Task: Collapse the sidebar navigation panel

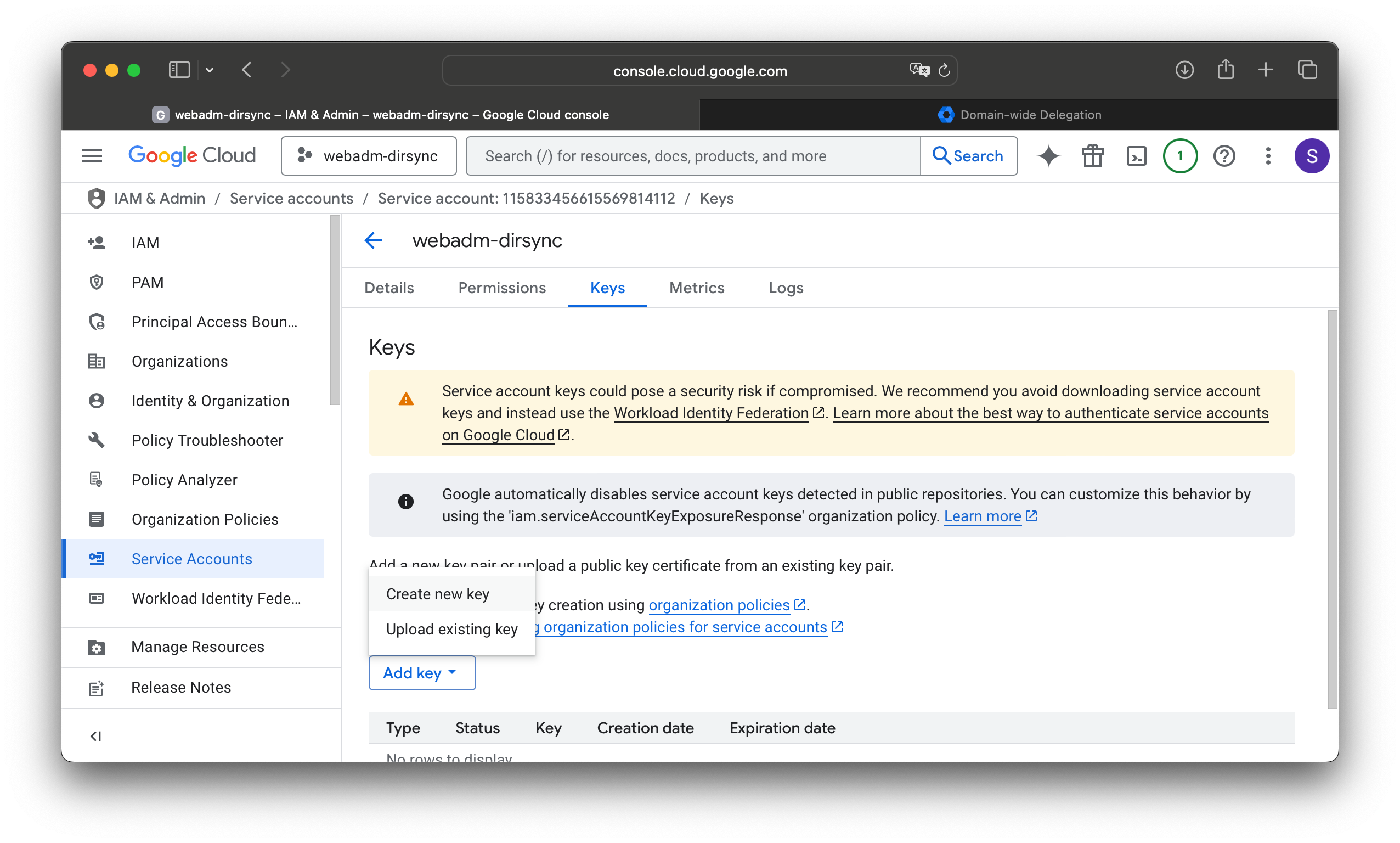Action: pos(95,736)
